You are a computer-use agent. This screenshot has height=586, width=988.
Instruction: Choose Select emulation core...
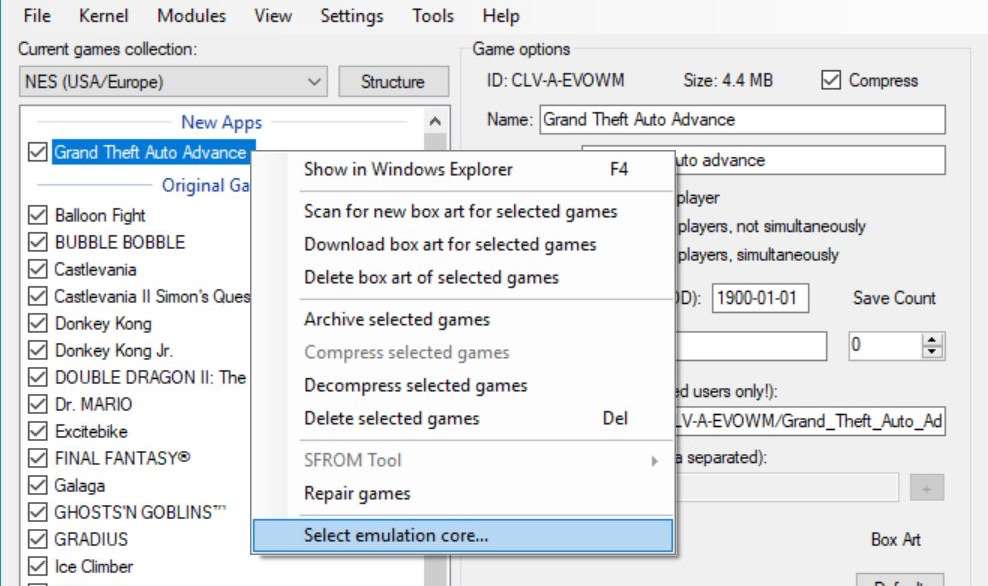[x=463, y=536]
